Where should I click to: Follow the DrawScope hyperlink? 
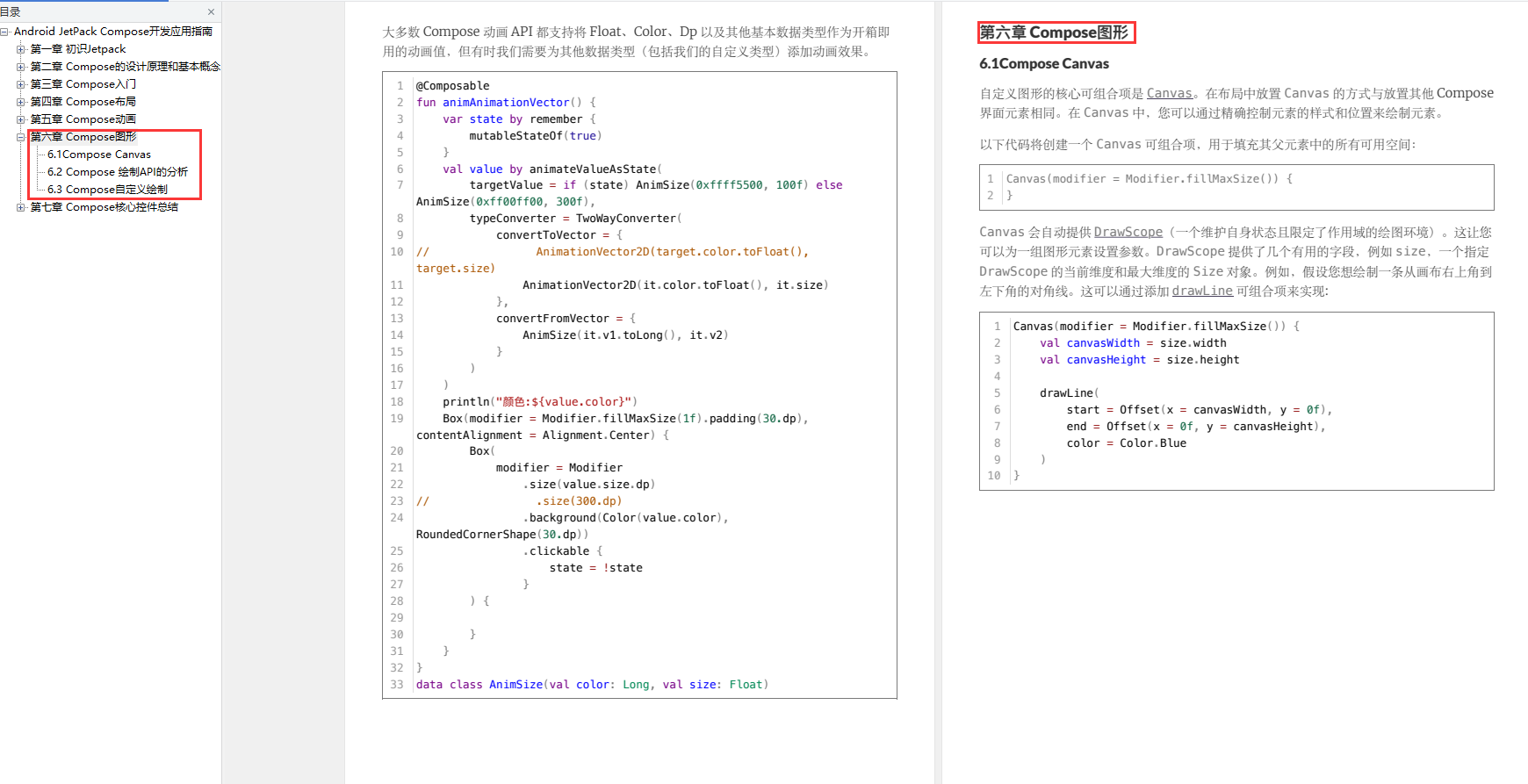tap(1128, 232)
